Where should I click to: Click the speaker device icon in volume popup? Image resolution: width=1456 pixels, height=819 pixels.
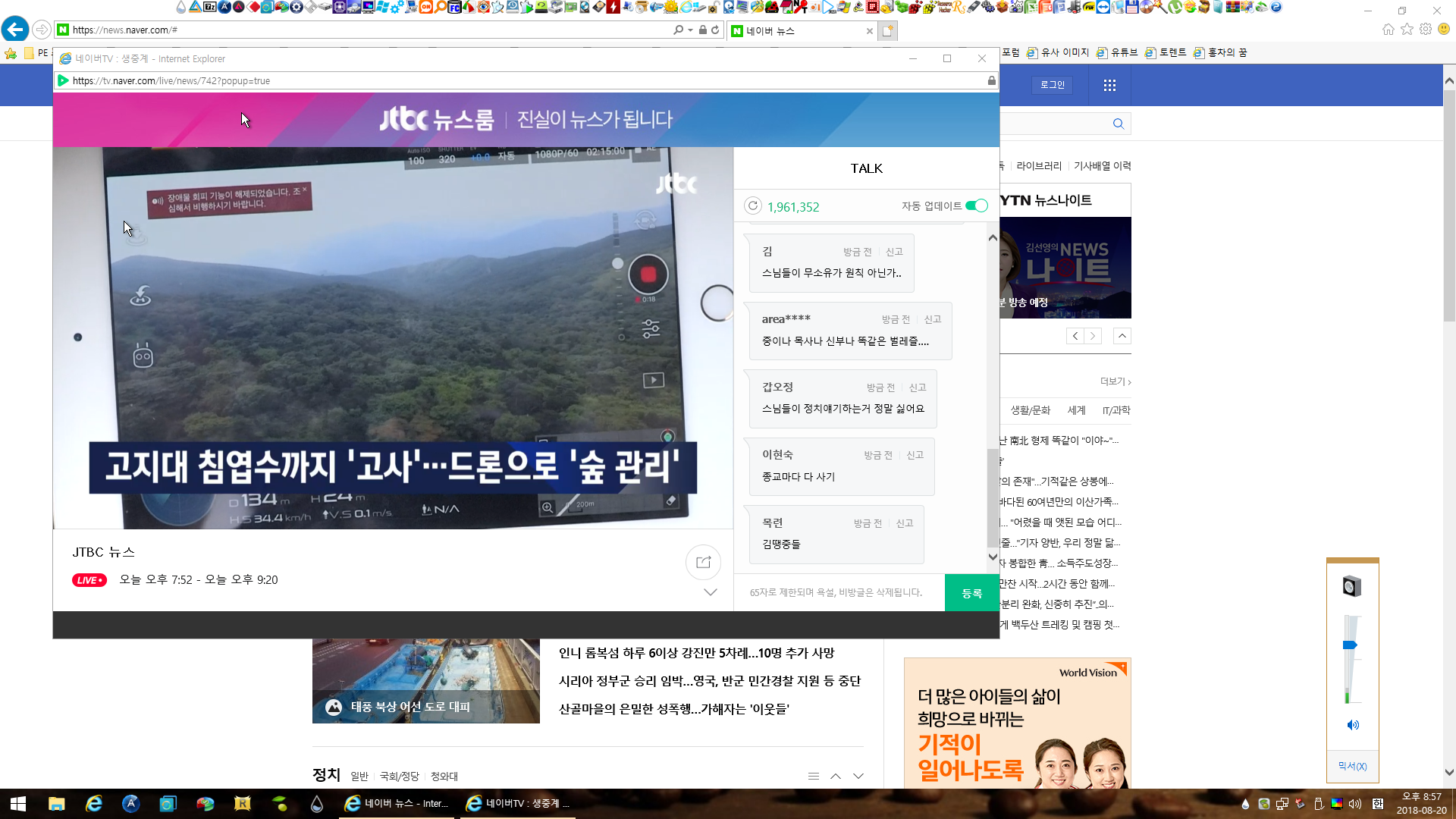click(1352, 586)
